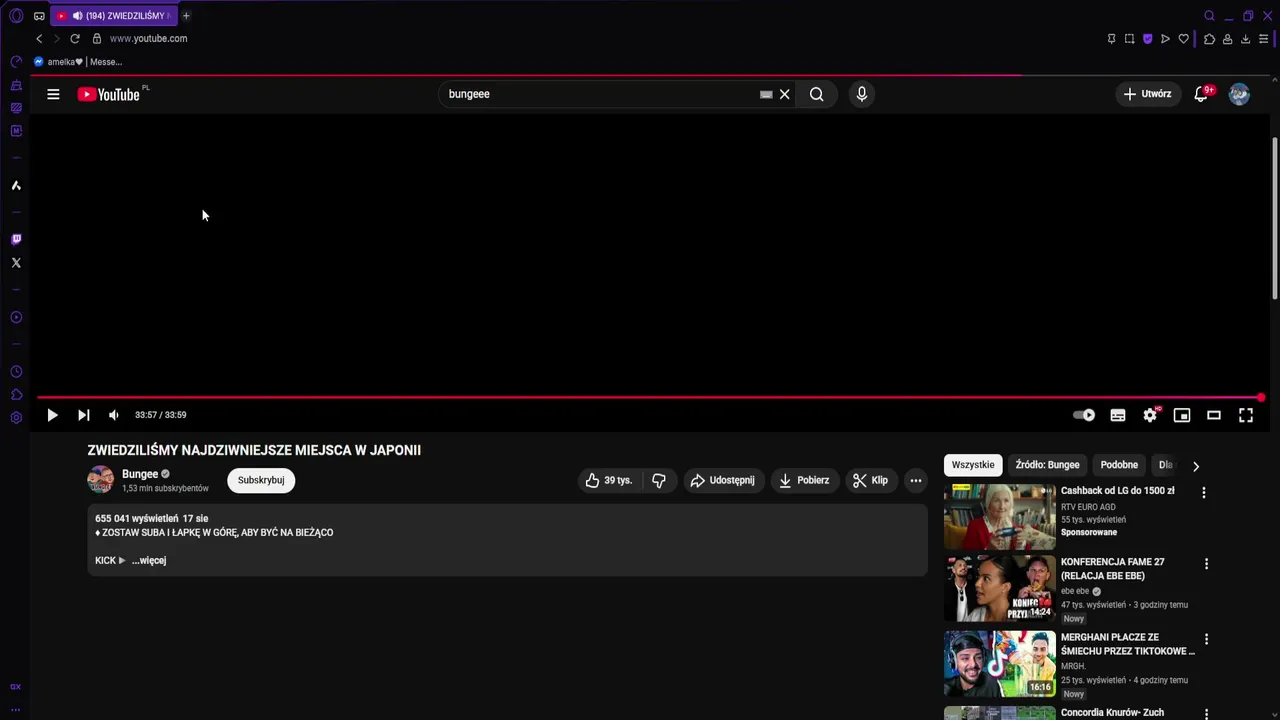Click the pin icon in address bar
1280x720 pixels.
(x=1111, y=39)
